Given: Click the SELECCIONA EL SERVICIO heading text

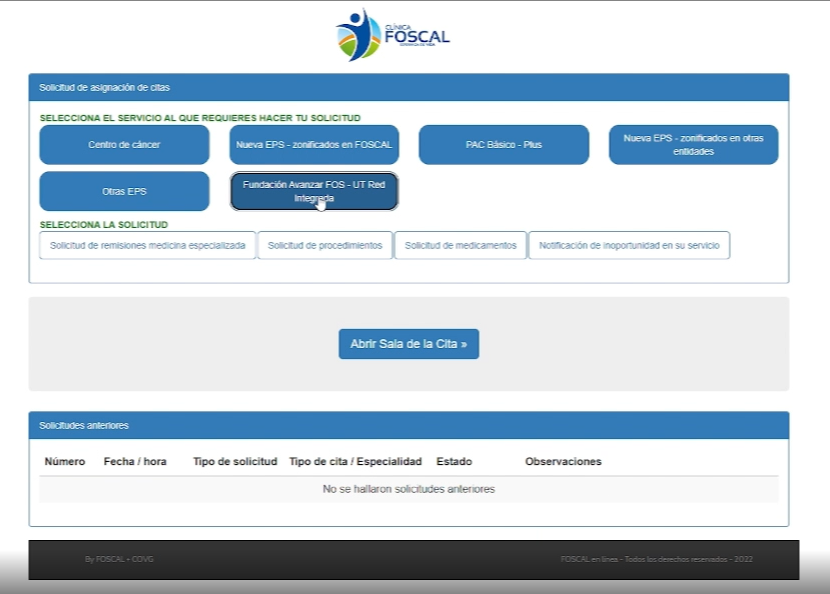Looking at the screenshot, I should coord(200,118).
